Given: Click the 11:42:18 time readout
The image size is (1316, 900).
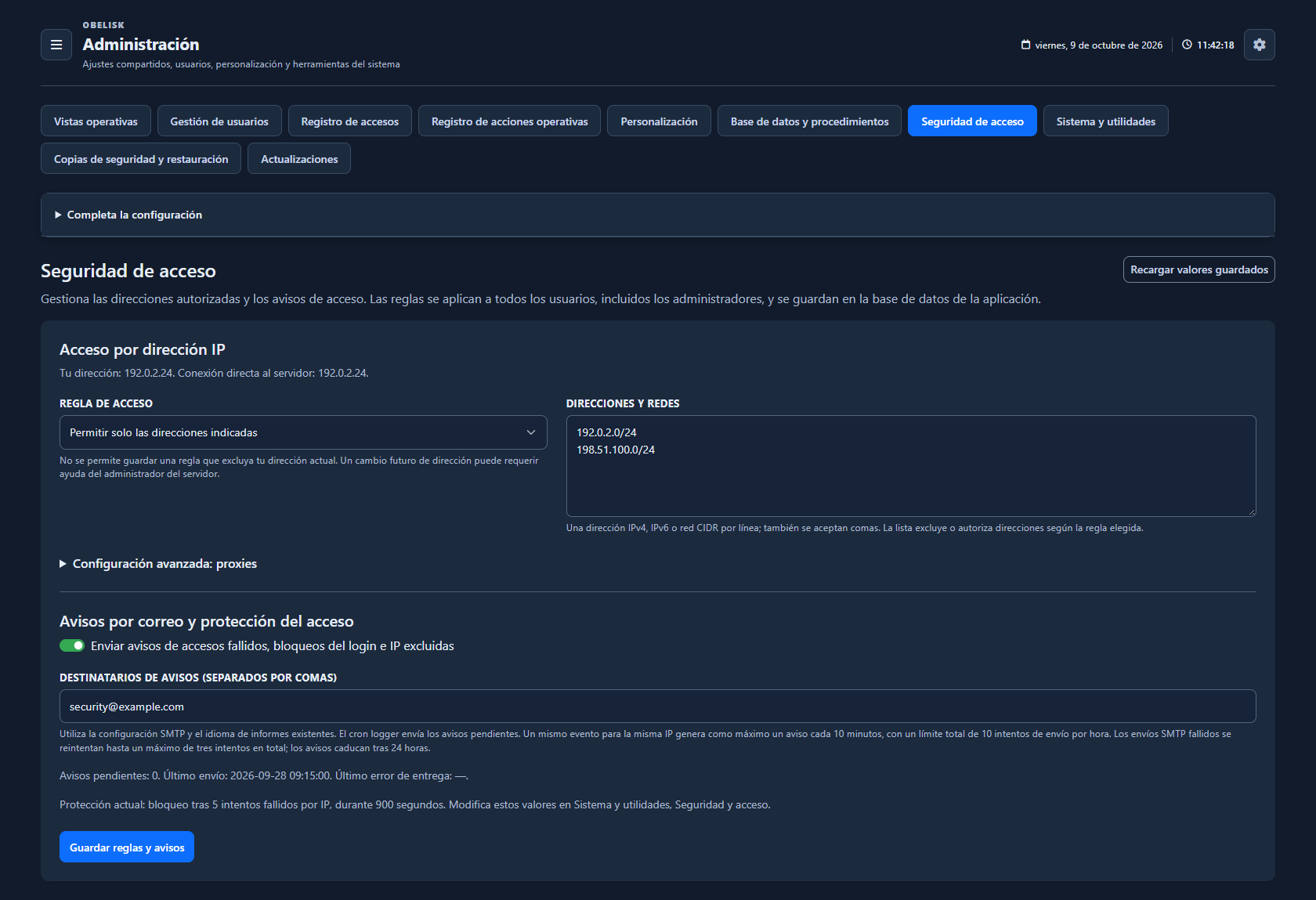Looking at the screenshot, I should [x=1215, y=45].
